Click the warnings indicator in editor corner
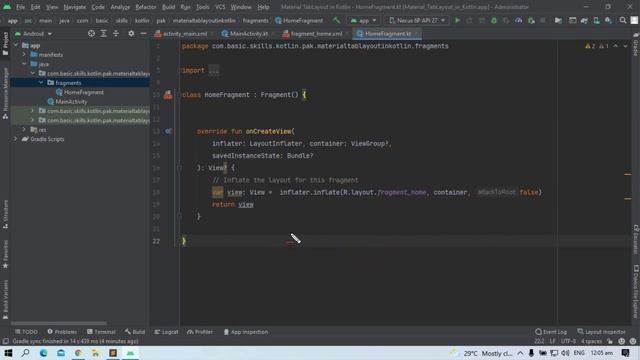The width and height of the screenshot is (640, 360). (597, 46)
